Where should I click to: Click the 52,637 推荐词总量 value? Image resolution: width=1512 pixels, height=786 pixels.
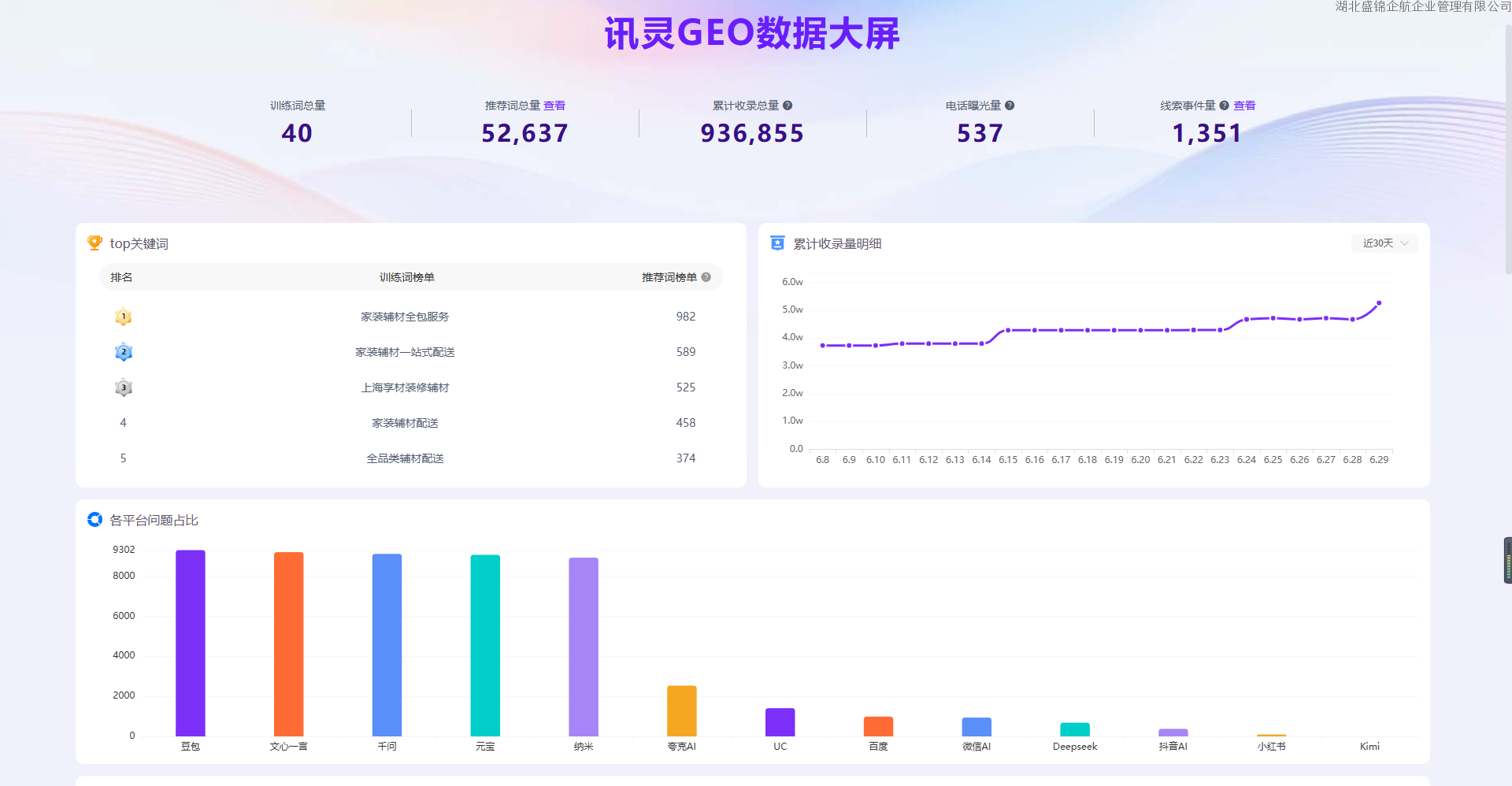525,133
